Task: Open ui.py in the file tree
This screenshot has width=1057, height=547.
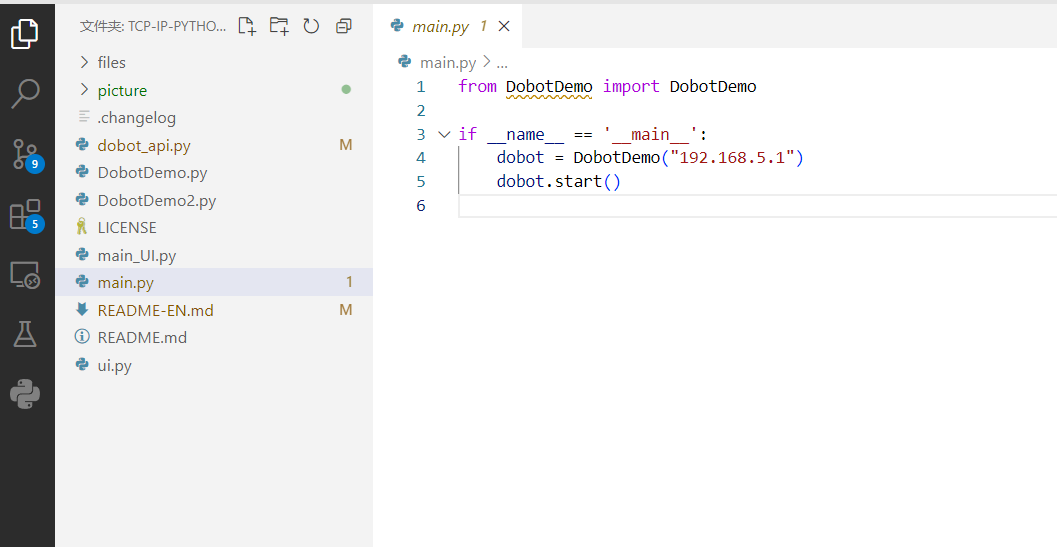Action: (214, 366)
